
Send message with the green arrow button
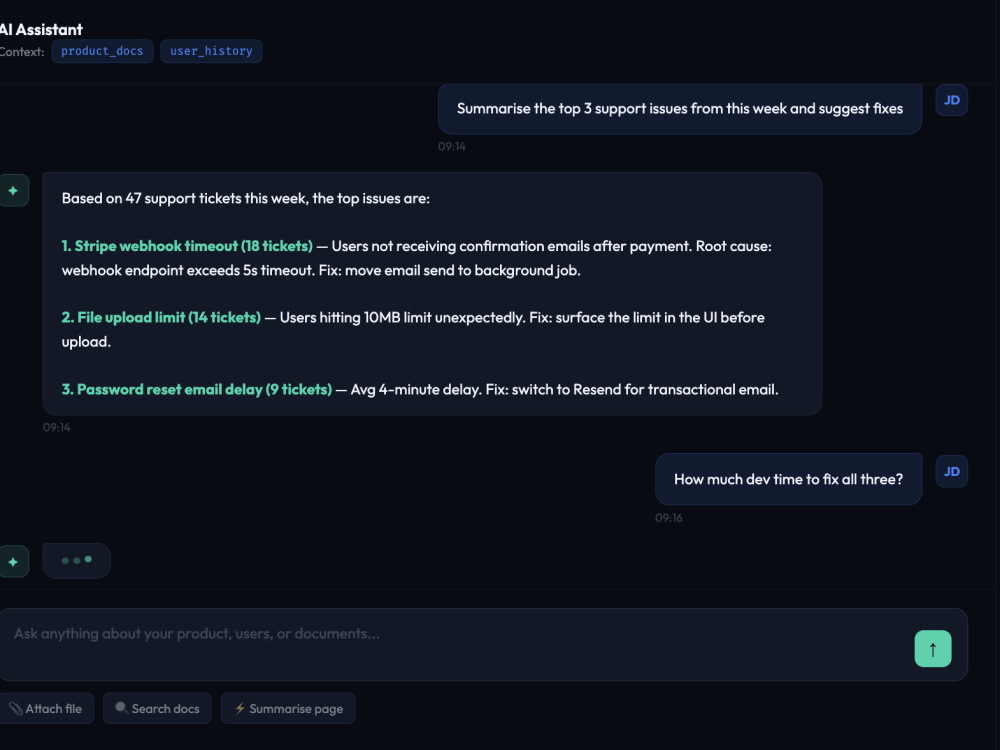932,649
